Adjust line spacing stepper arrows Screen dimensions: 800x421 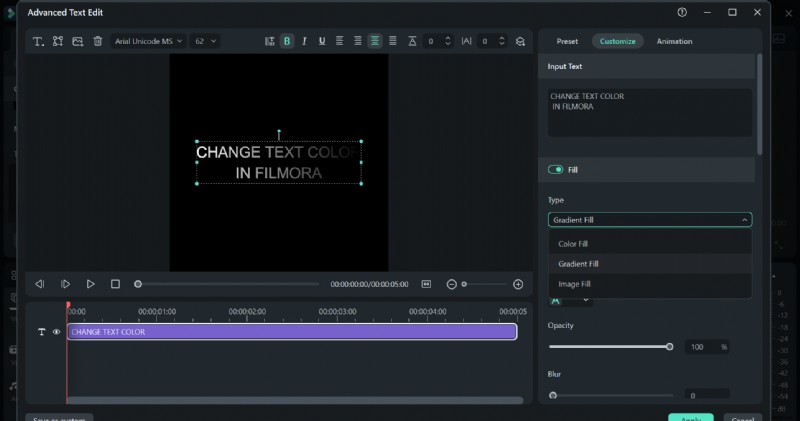(448, 41)
